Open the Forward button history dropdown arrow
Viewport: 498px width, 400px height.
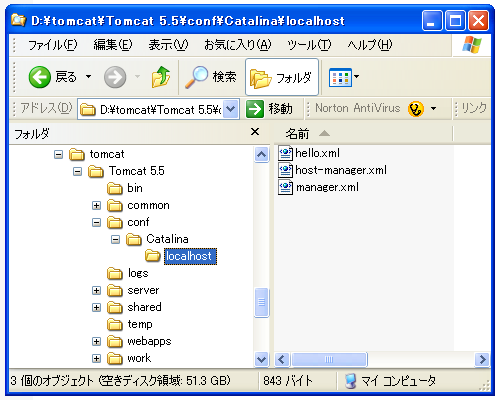click(x=137, y=77)
